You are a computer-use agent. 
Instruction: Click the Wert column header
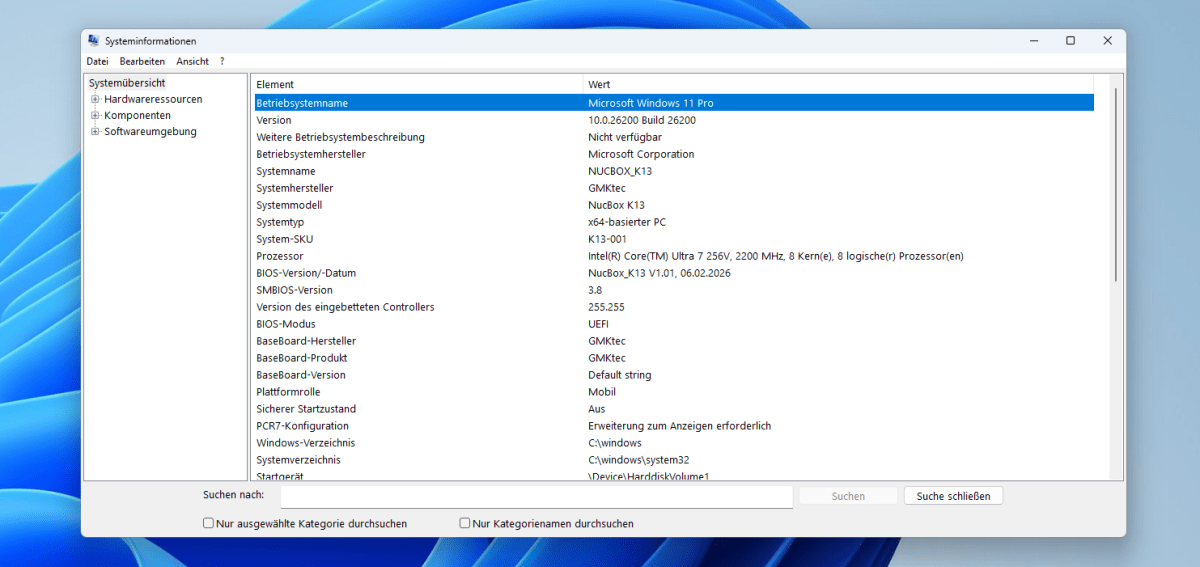click(838, 84)
